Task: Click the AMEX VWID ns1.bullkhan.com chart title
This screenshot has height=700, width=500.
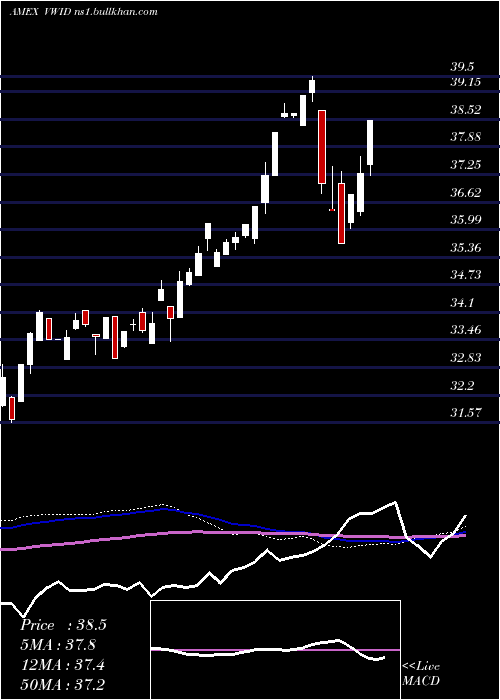Action: coord(84,12)
